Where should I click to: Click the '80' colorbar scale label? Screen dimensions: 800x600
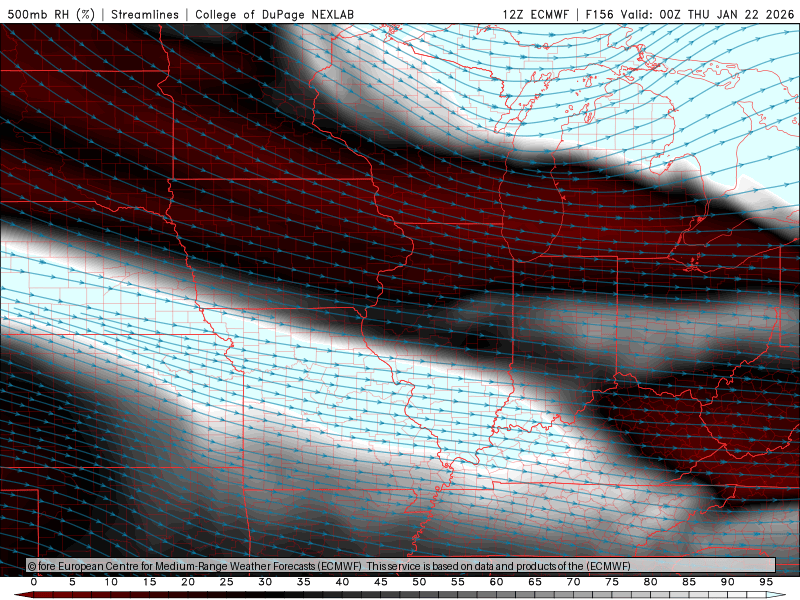(650, 582)
